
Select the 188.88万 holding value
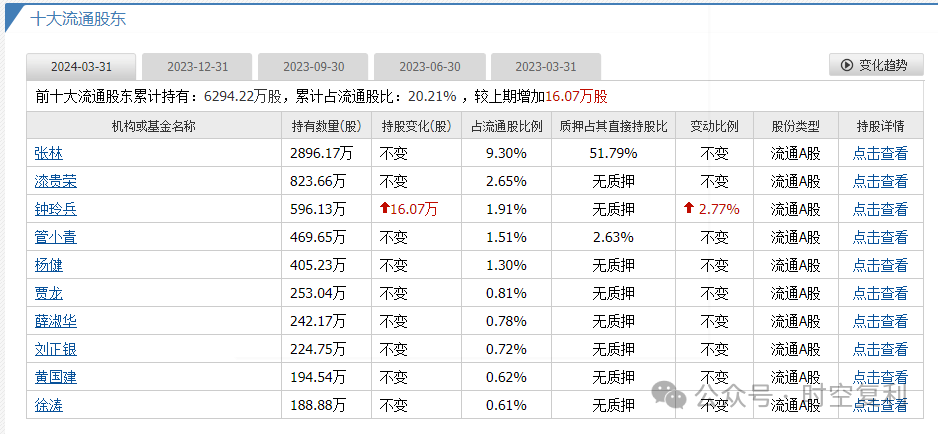318,405
